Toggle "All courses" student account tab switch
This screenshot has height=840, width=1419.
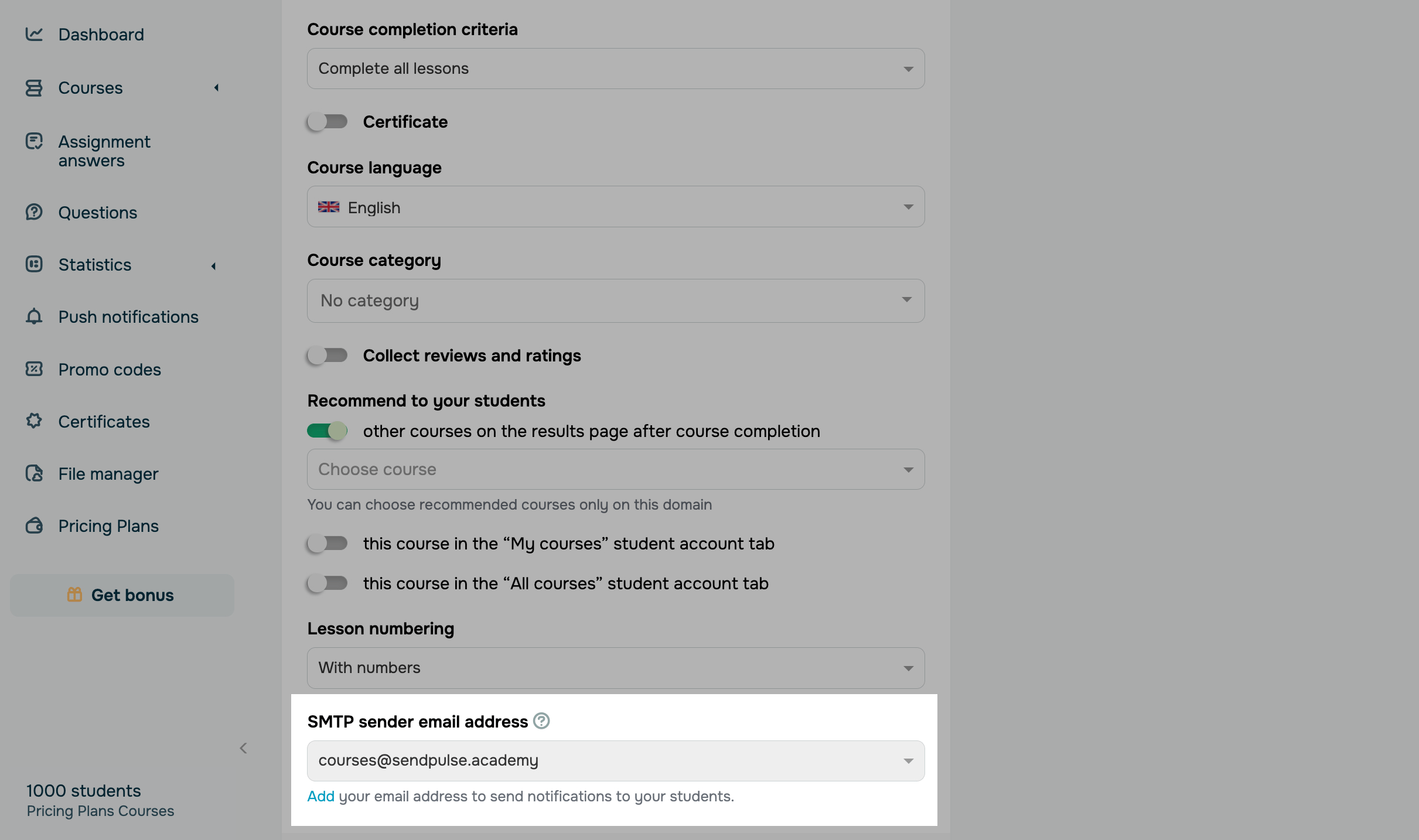pyautogui.click(x=328, y=583)
